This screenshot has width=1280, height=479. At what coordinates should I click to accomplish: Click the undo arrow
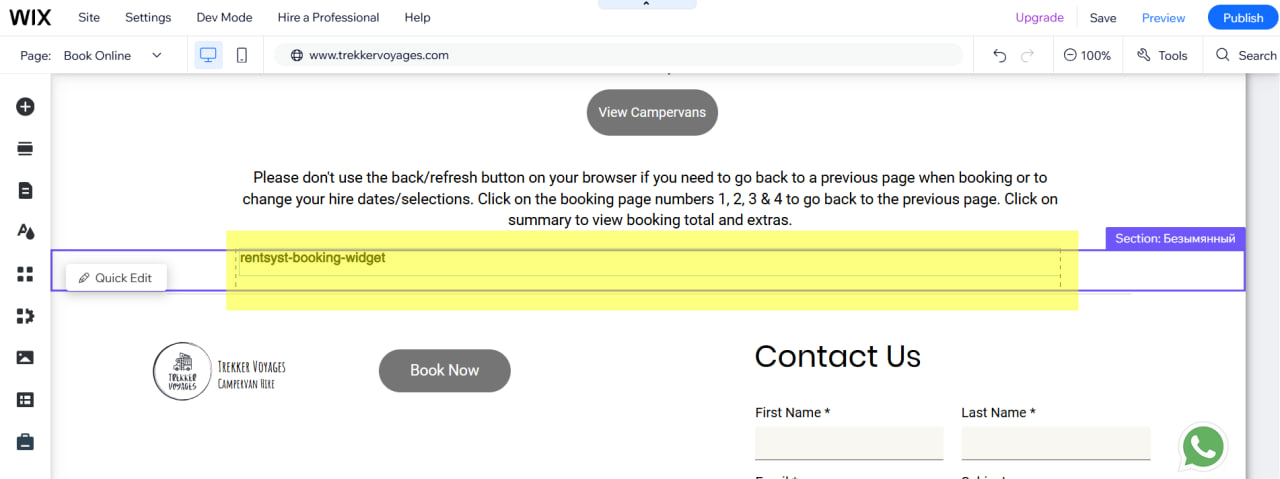pyautogui.click(x=999, y=56)
